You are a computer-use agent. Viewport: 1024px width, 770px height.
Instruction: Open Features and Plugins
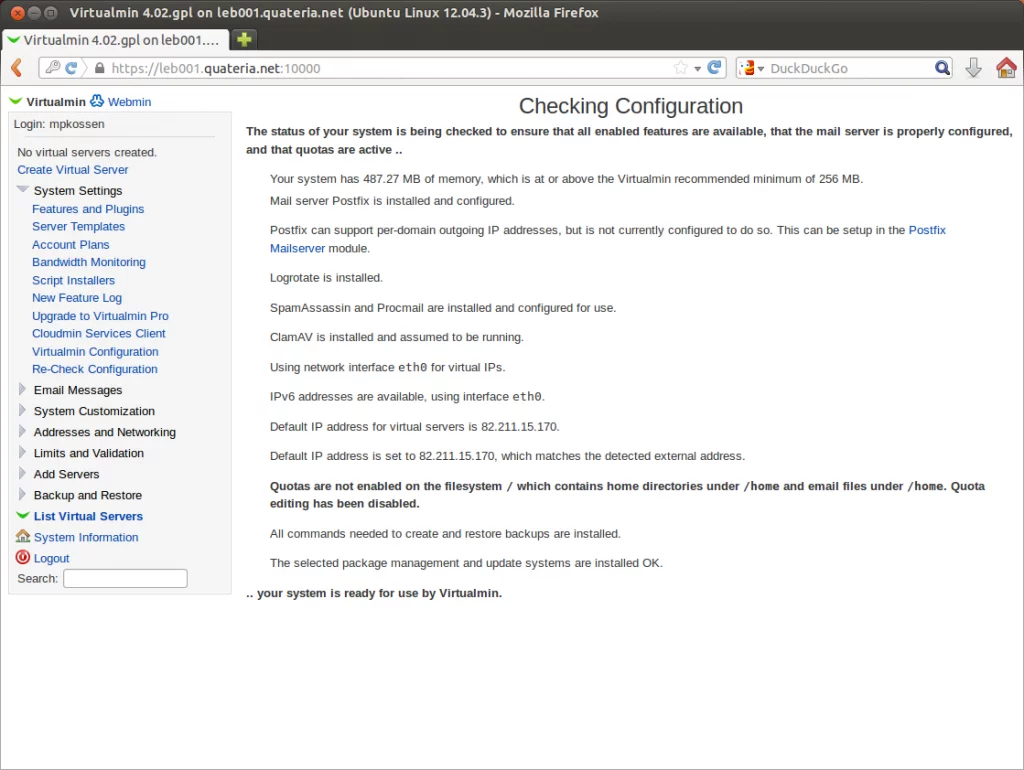(88, 209)
